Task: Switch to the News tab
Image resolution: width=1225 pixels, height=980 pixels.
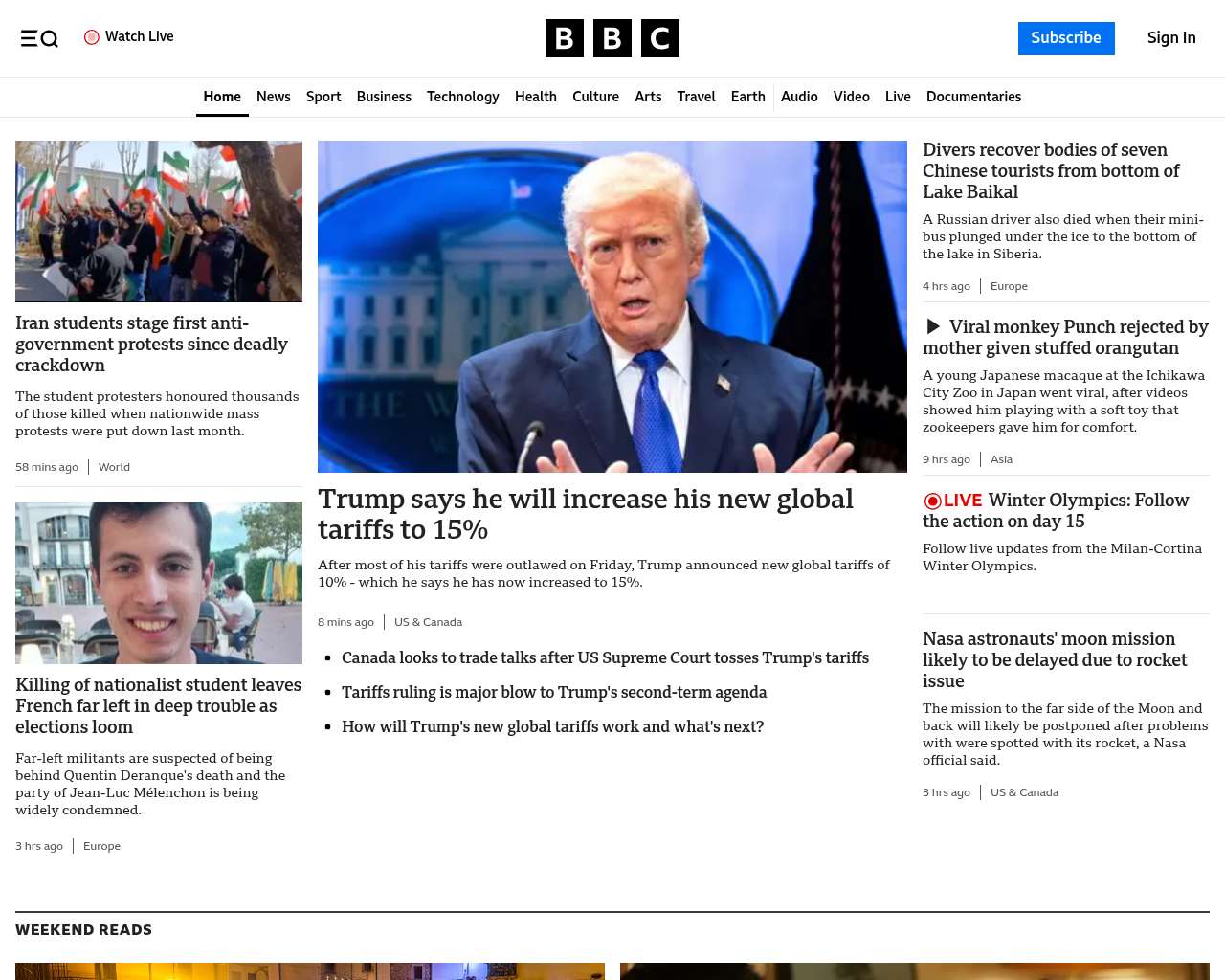Action: click(x=273, y=97)
